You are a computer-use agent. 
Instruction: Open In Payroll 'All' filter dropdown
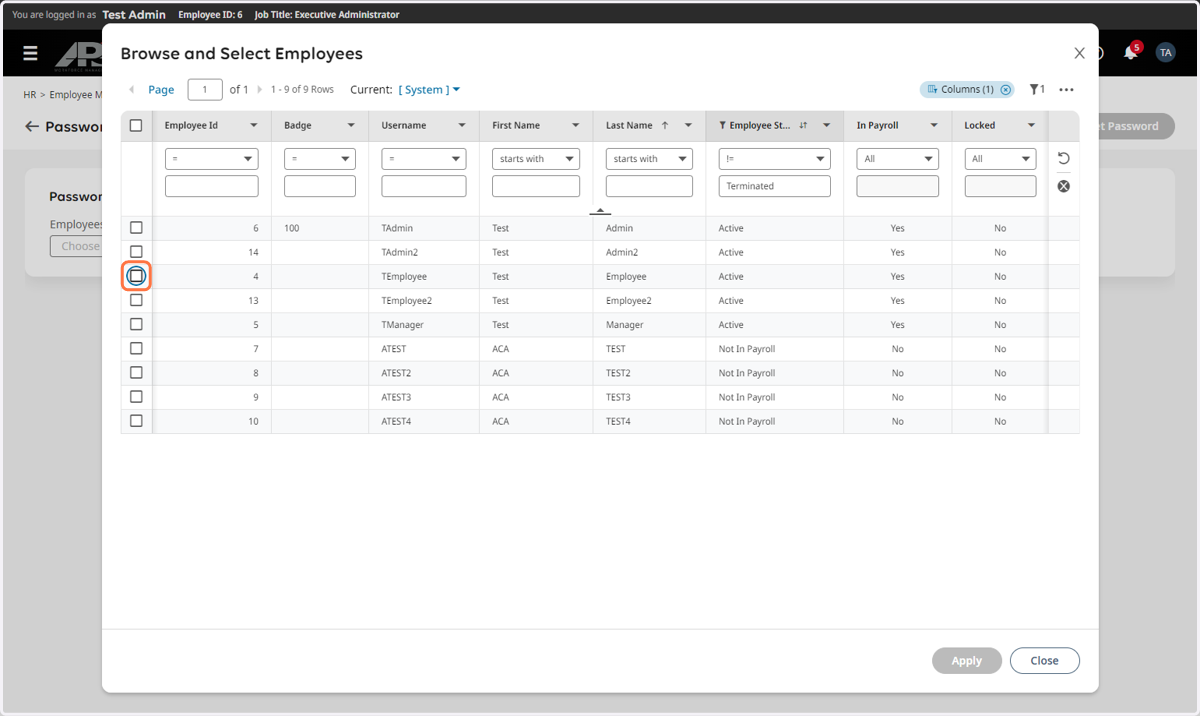coord(898,159)
